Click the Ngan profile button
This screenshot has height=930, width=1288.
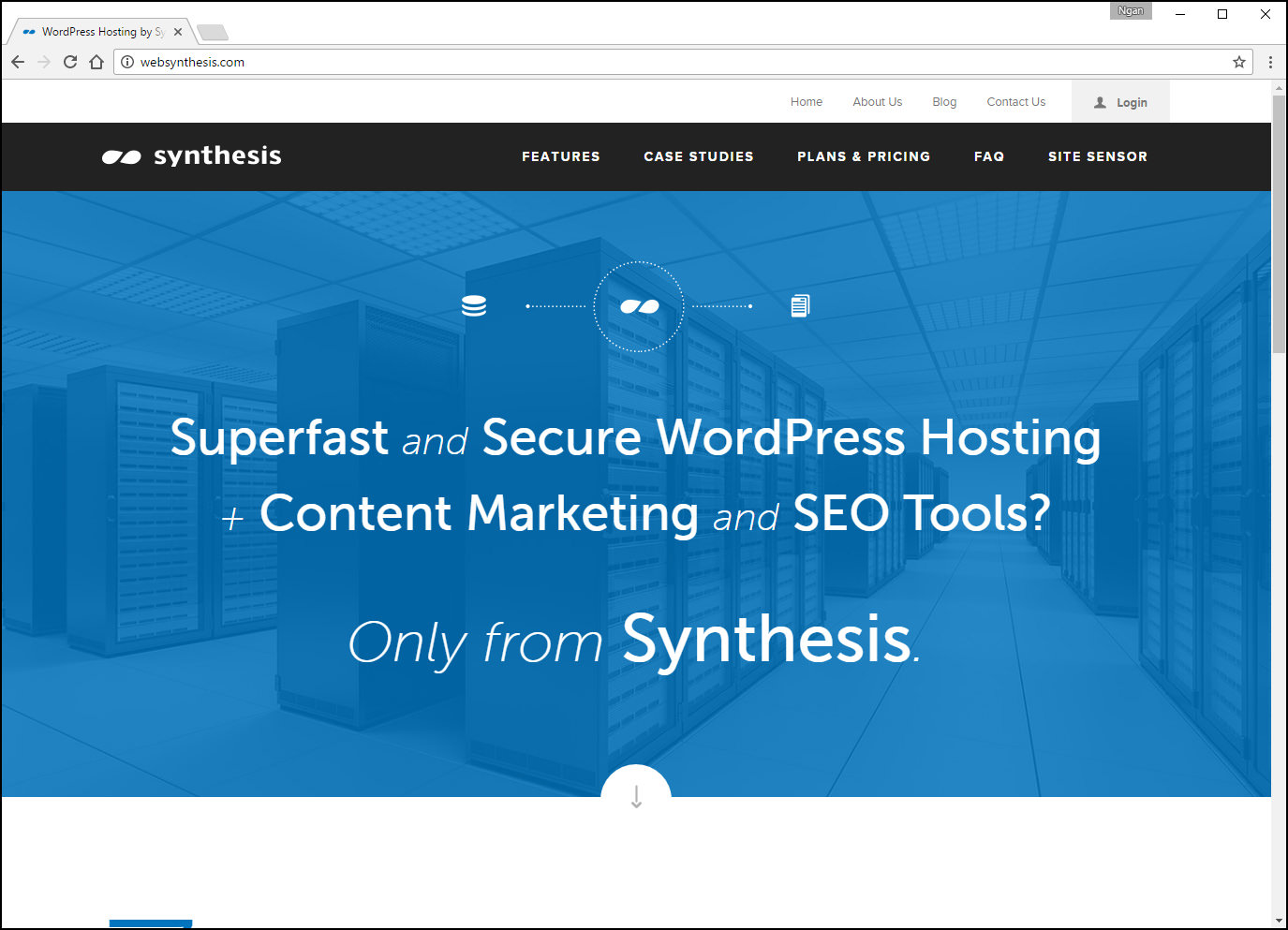click(x=1131, y=11)
